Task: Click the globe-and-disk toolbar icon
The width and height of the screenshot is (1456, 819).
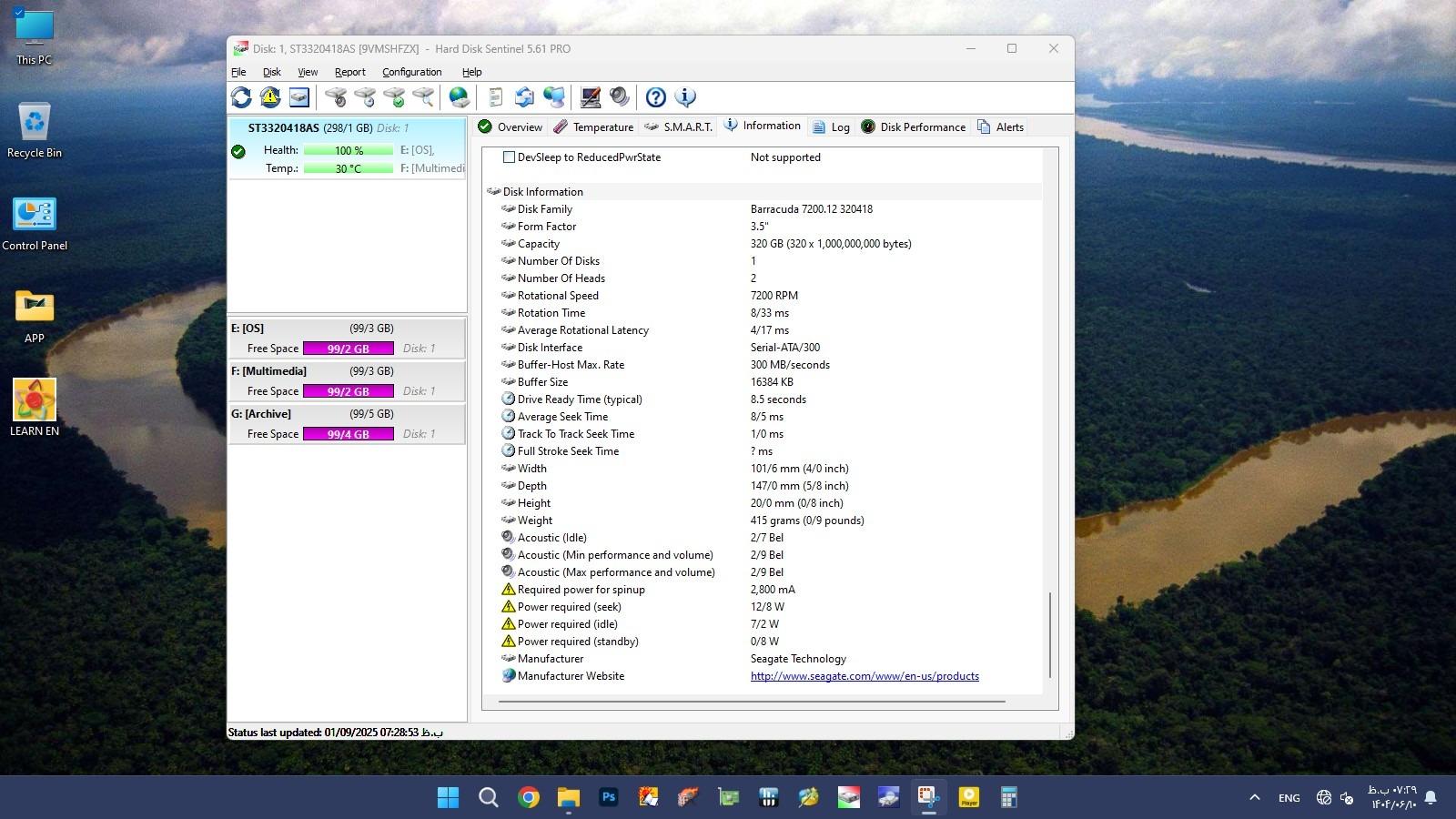Action: click(x=460, y=97)
